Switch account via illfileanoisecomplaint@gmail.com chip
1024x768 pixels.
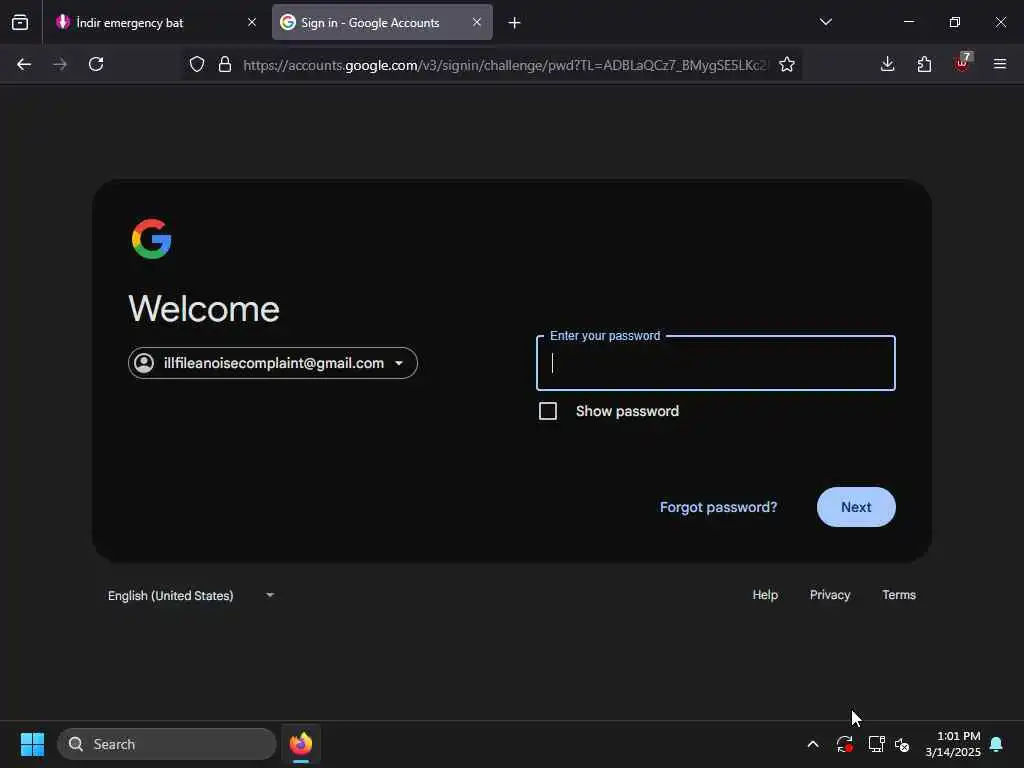tap(273, 363)
